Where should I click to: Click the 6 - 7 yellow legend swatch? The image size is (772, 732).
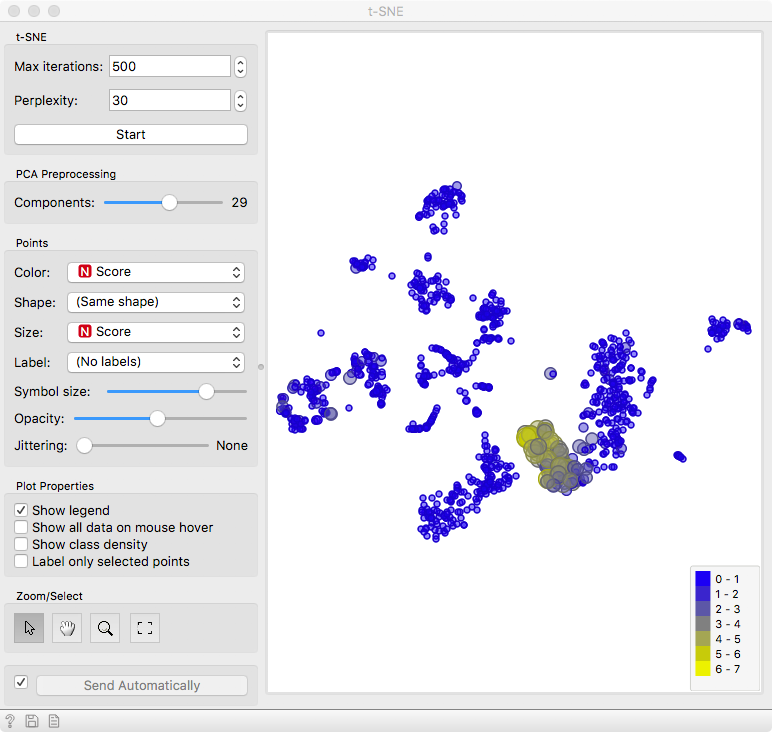point(703,669)
